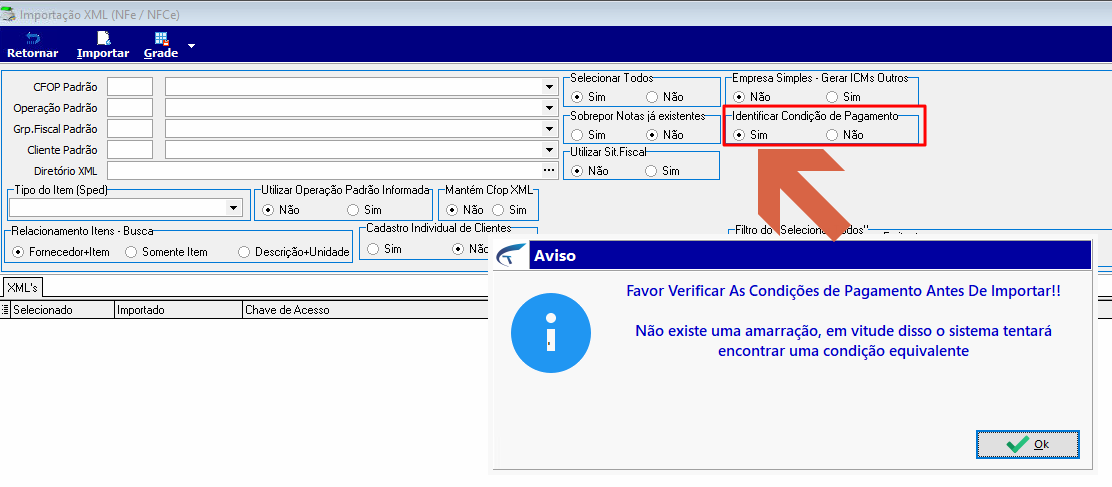This screenshot has width=1112, height=487.
Task: Click the blue info icon in Aviso
Action: [551, 333]
